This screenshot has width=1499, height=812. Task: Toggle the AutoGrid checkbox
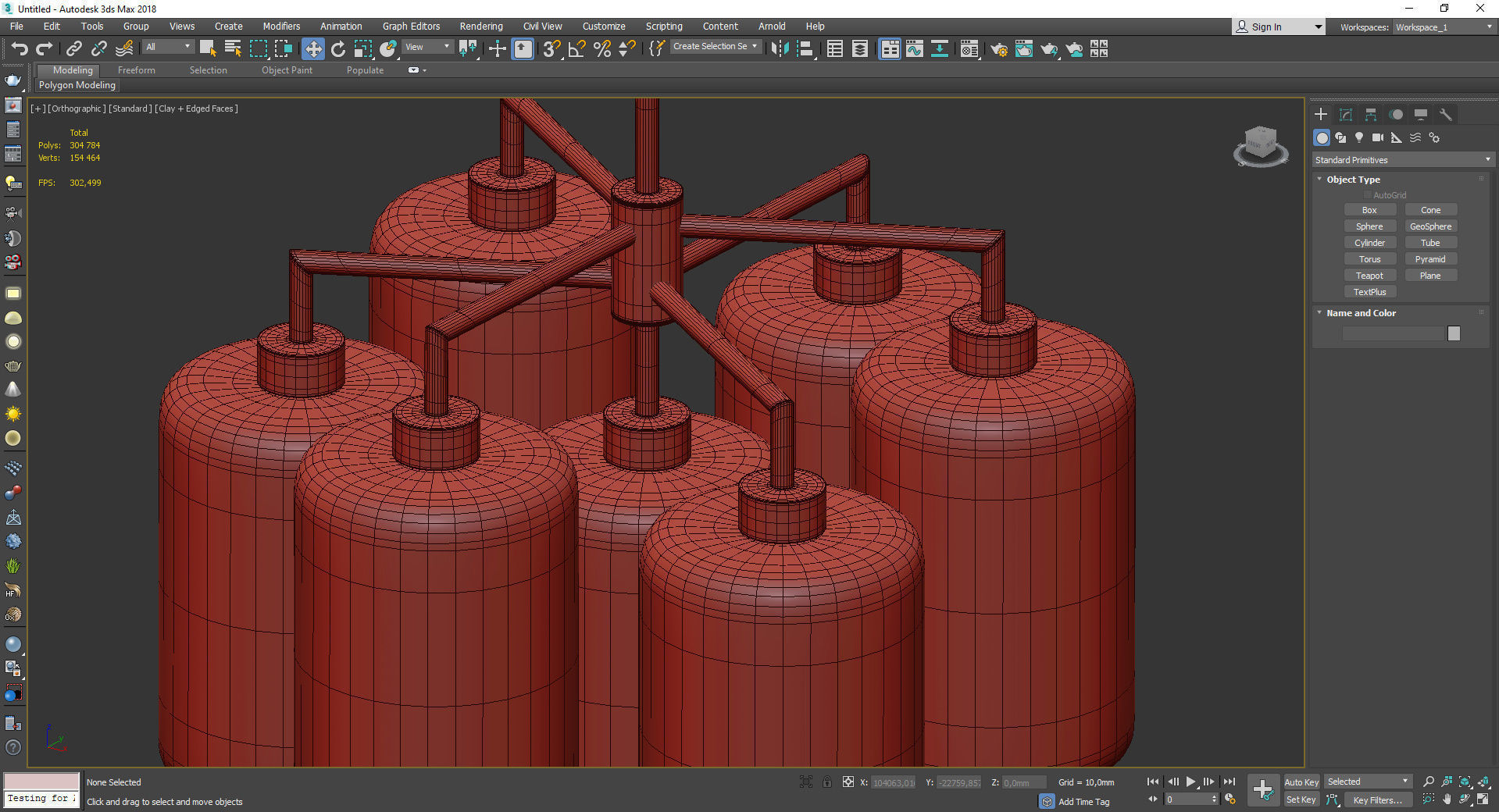1368,195
